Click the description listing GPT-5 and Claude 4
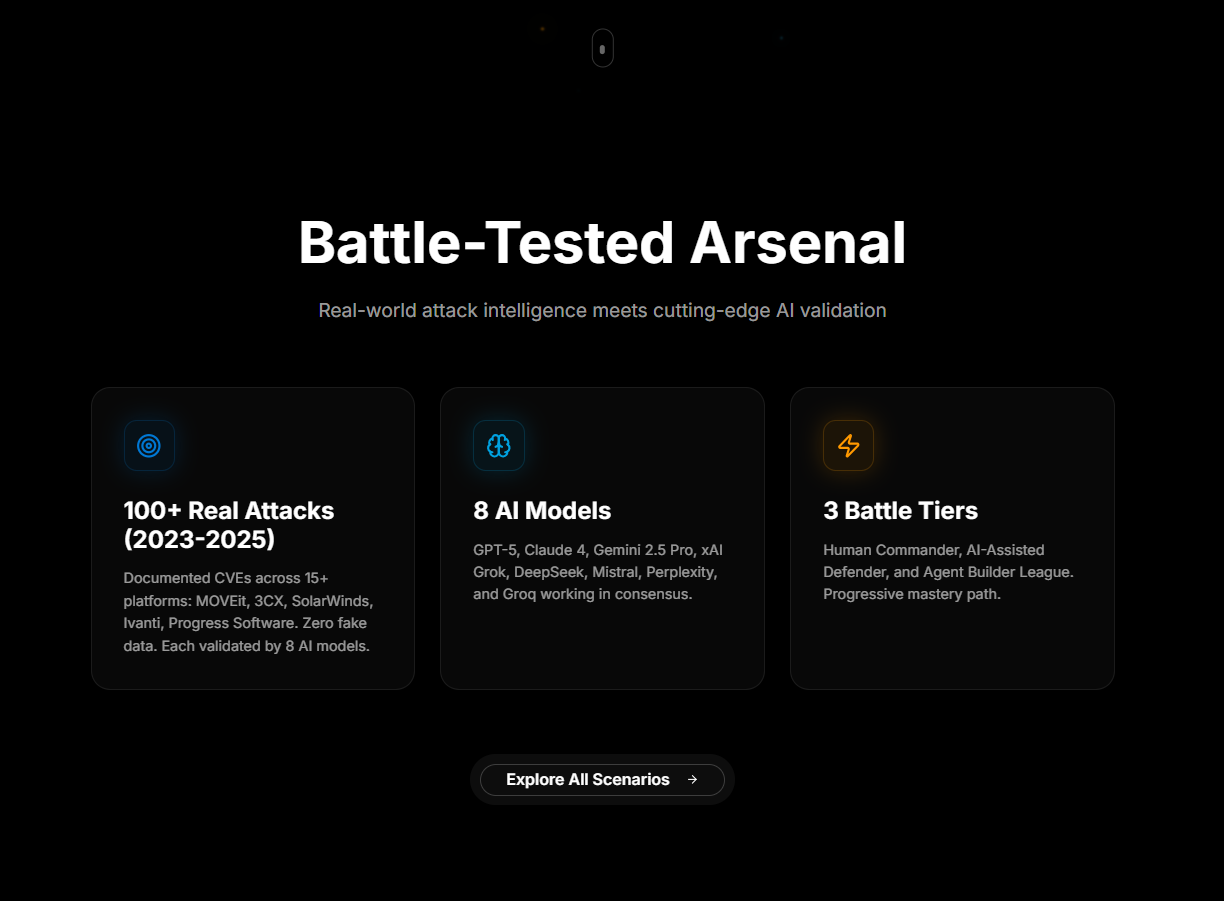The height and width of the screenshot is (901, 1224). (596, 571)
